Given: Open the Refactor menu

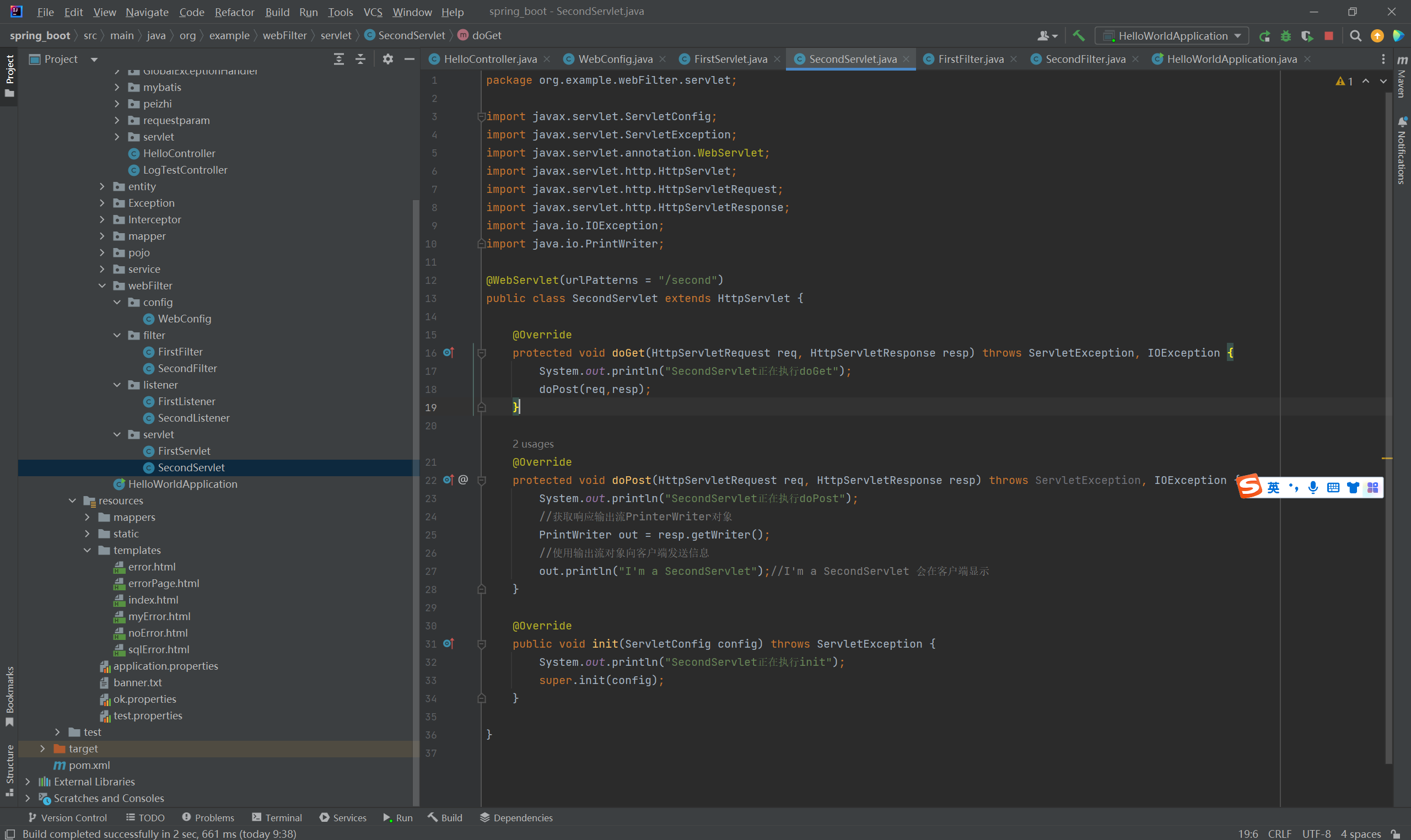Looking at the screenshot, I should coord(234,12).
